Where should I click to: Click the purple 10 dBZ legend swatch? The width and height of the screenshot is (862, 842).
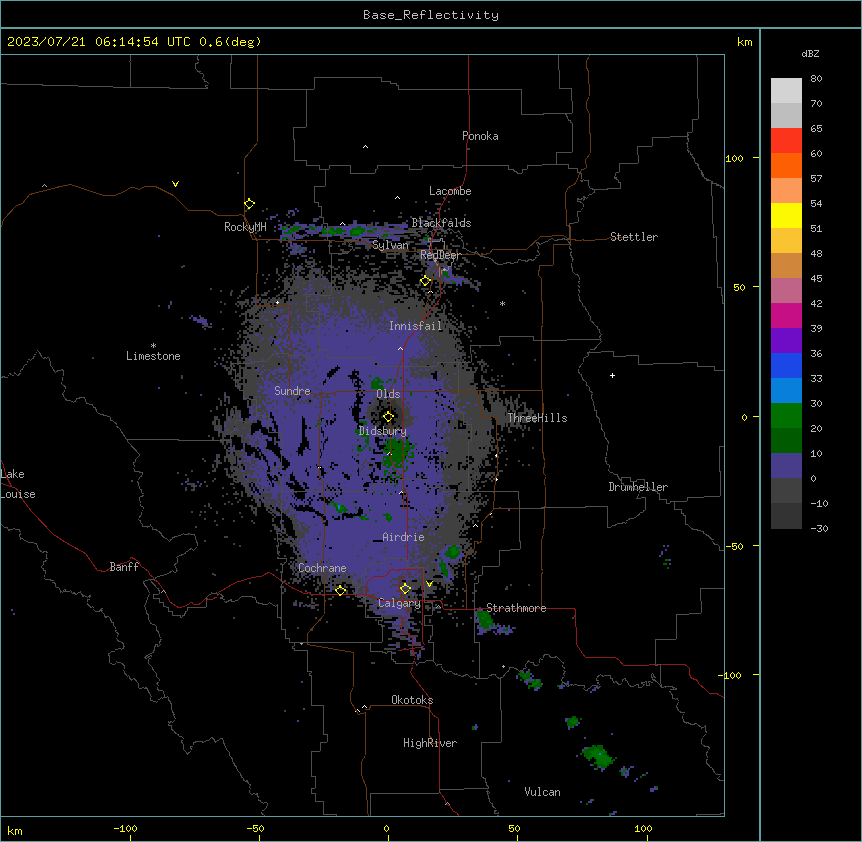click(x=786, y=466)
